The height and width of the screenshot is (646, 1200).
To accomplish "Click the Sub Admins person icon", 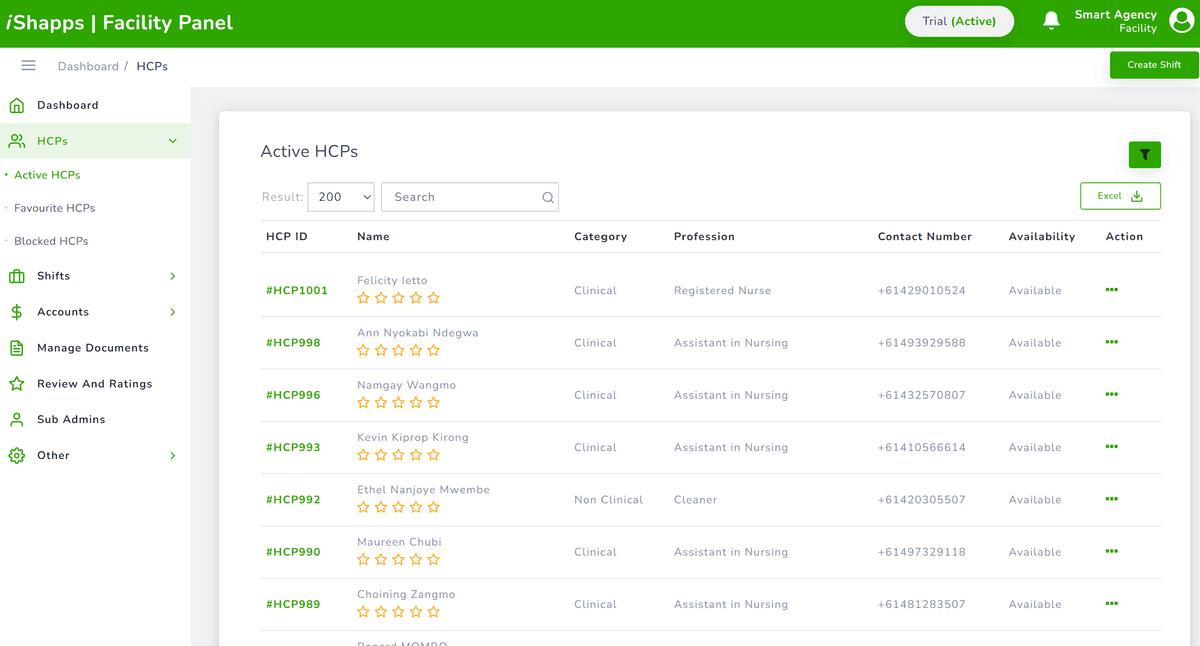I will [x=16, y=419].
